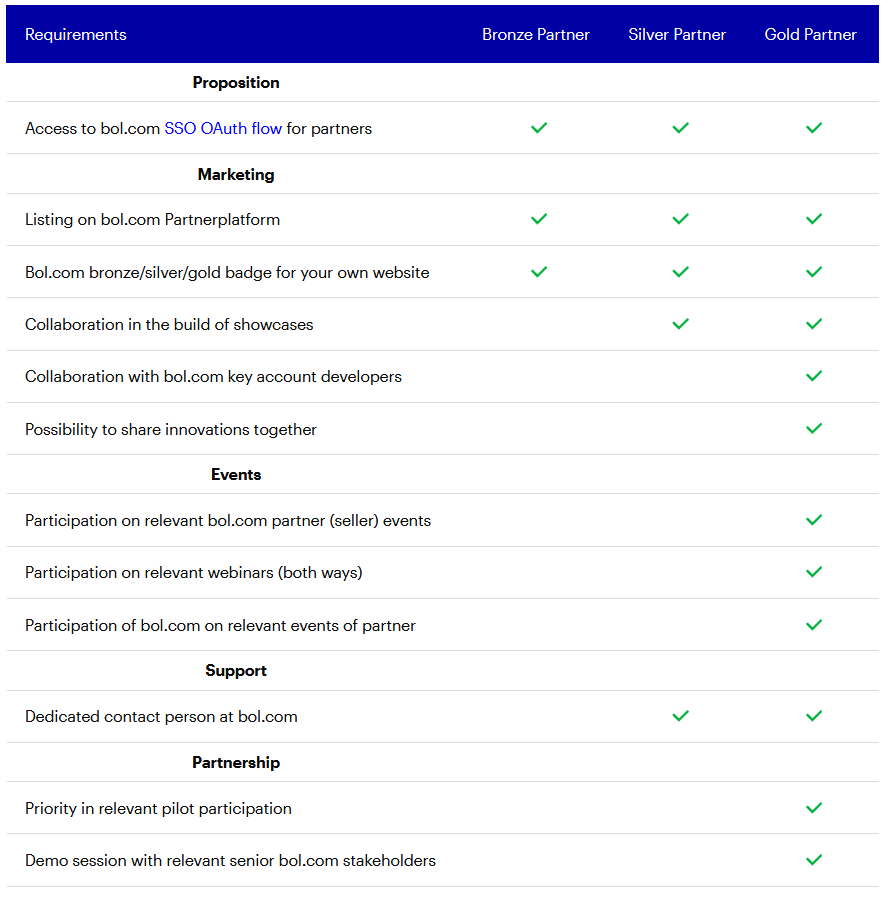Click Gold checkmark for share innovations row
This screenshot has height=898, width=895.
tap(814, 428)
